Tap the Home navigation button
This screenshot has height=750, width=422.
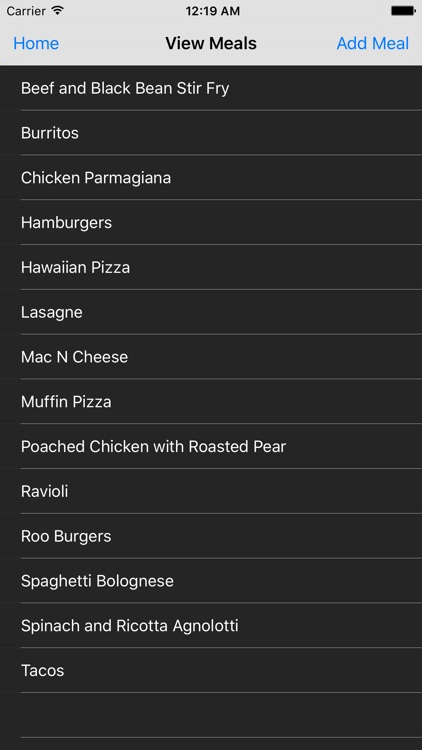(36, 44)
